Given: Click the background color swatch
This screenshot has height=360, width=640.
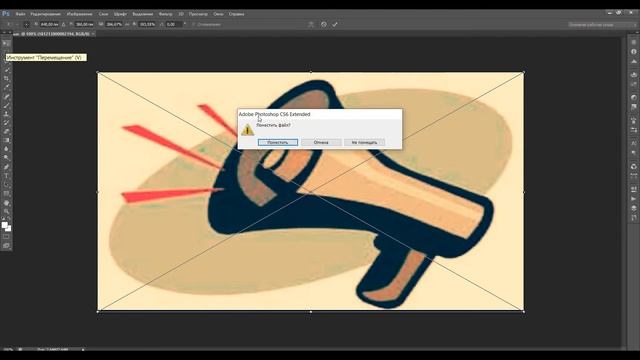Looking at the screenshot, I should point(9,229).
